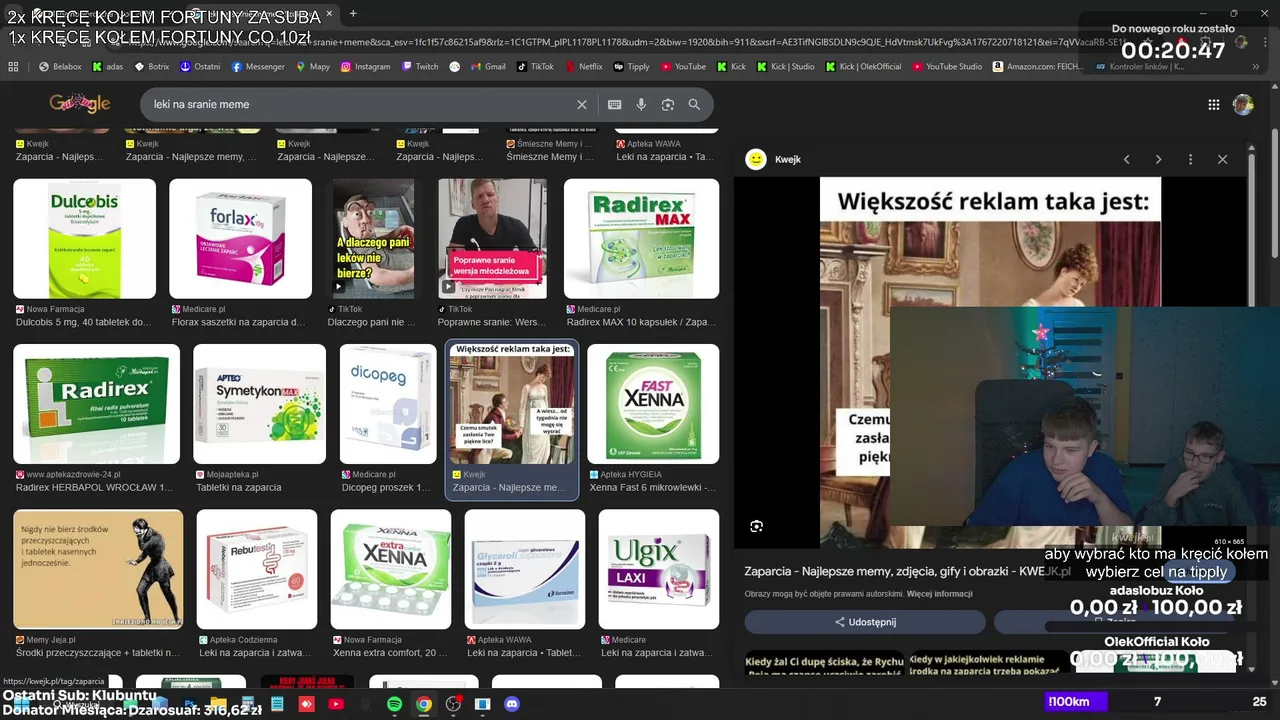Open related image 'Kiedy żal Ci dupę ściska'
Image resolution: width=1280 pixels, height=720 pixels.
(824, 663)
